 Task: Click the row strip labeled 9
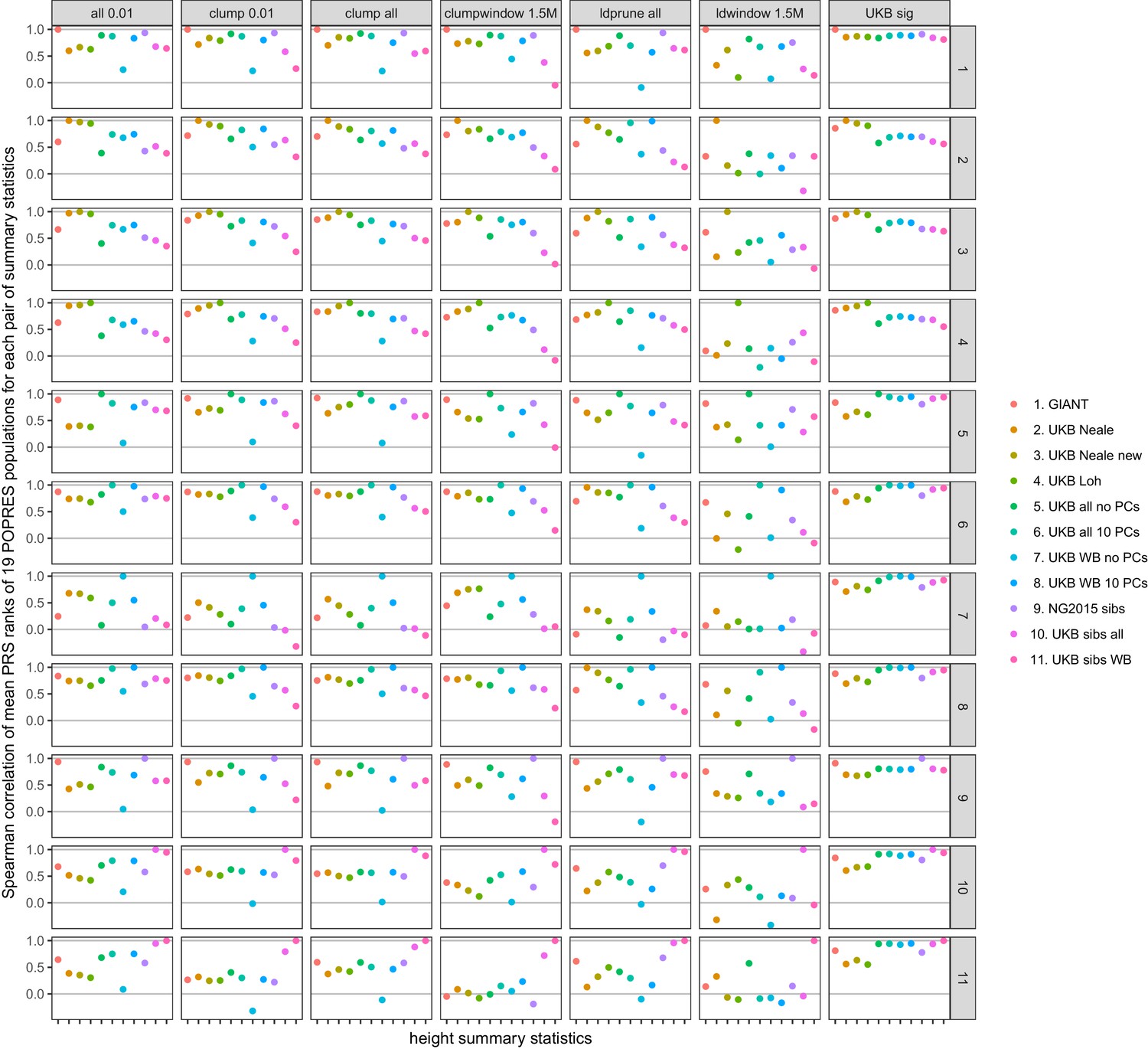coord(963,796)
